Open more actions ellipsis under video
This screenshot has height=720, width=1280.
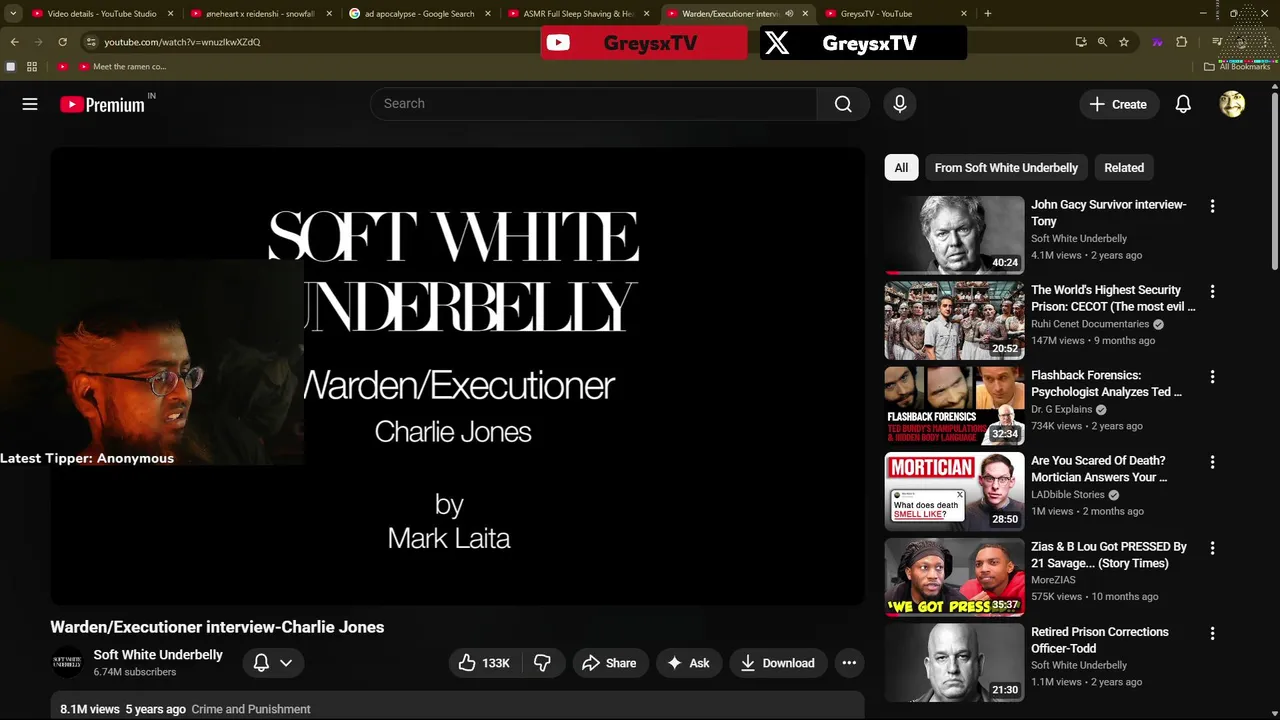click(x=849, y=663)
